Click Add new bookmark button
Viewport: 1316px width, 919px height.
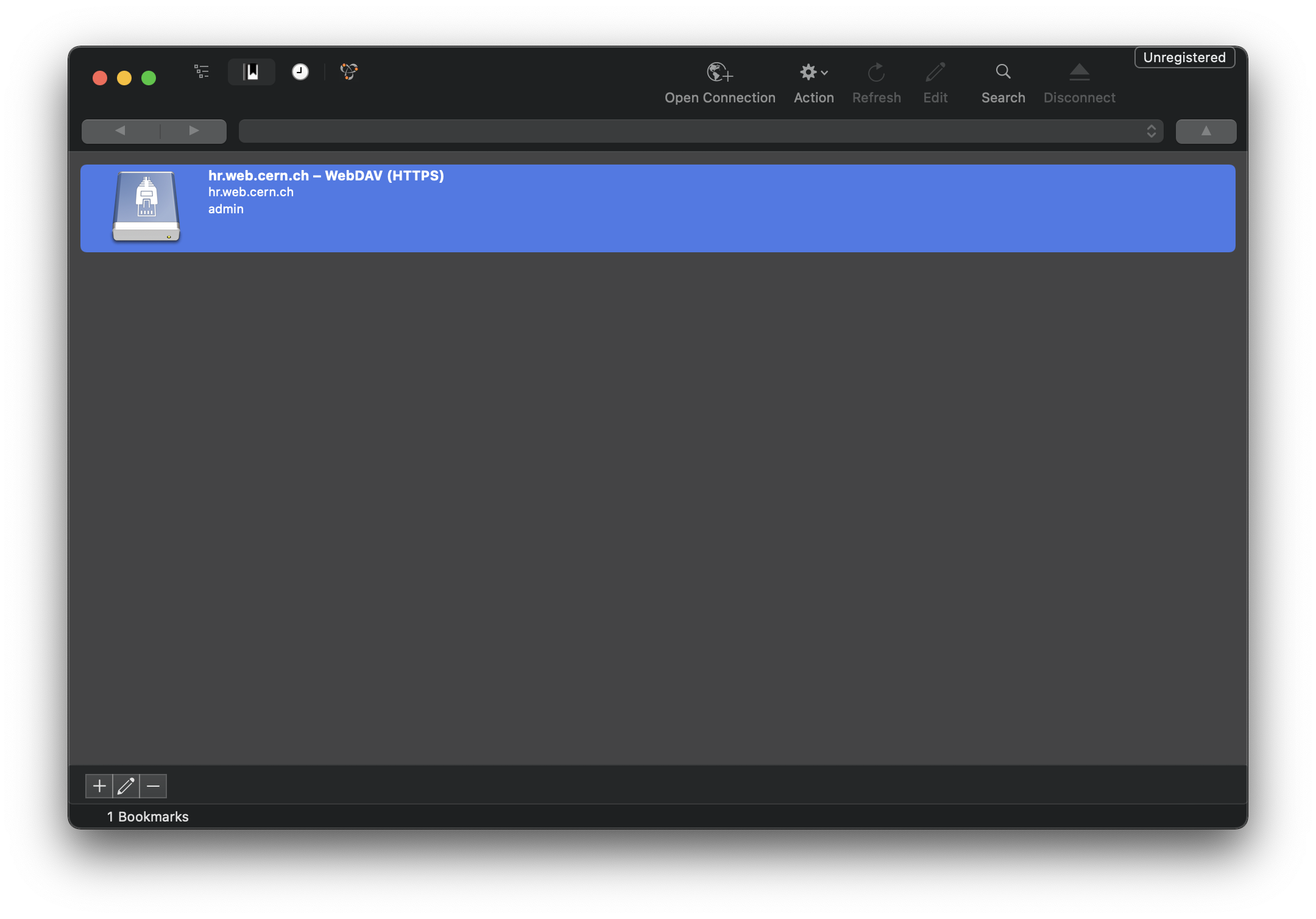pyautogui.click(x=99, y=786)
